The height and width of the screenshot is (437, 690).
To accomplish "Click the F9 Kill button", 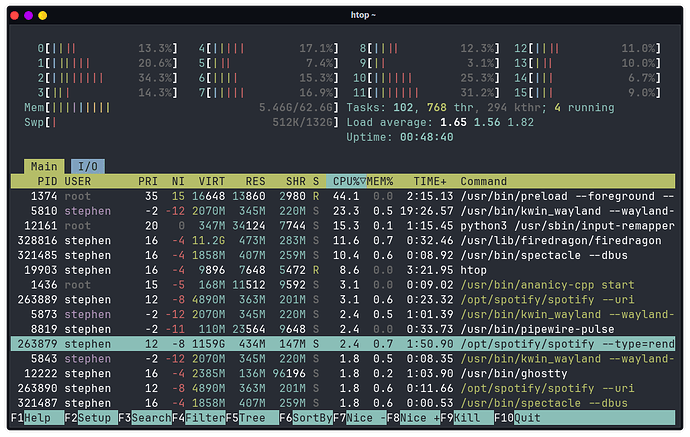I will [467, 418].
